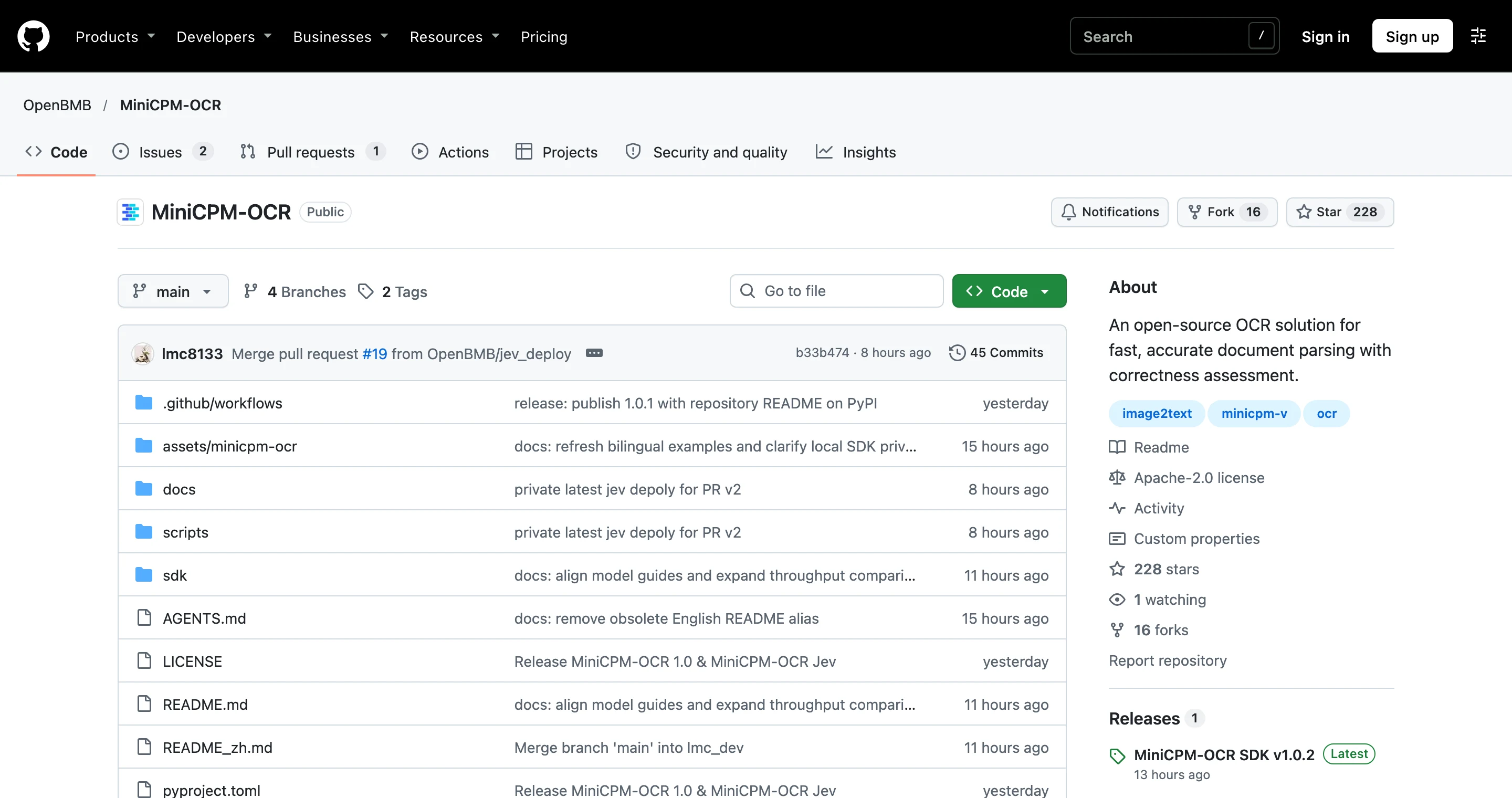The height and width of the screenshot is (798, 1512).
Task: Click the sdk folder icon
Action: pyautogui.click(x=144, y=575)
